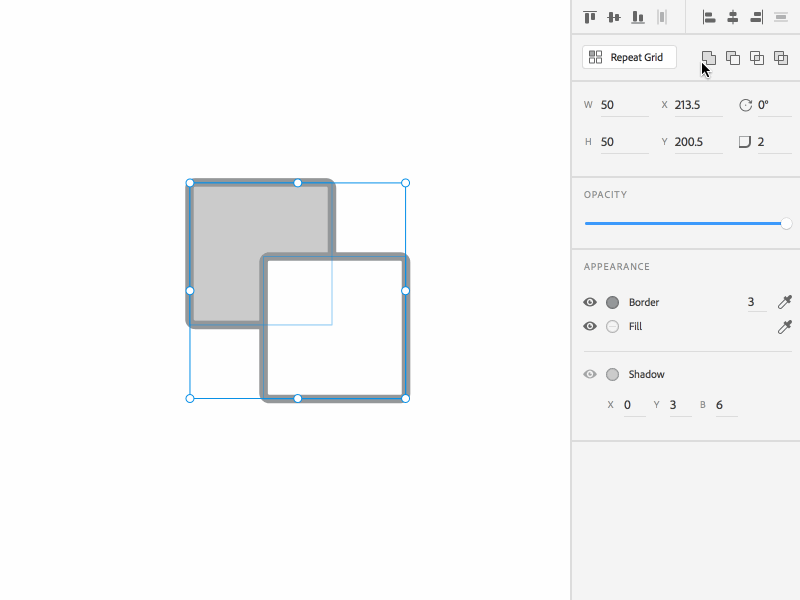Image resolution: width=800 pixels, height=600 pixels.
Task: Apply the Subtract boolean operation
Action: point(733,58)
